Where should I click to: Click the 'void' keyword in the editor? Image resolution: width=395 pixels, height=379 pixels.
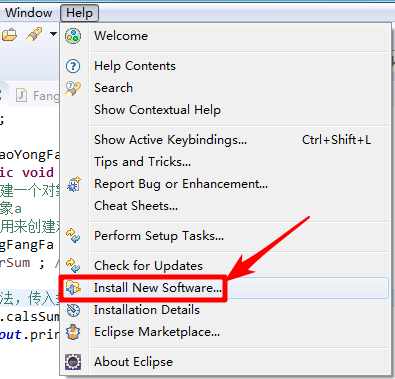[38, 172]
